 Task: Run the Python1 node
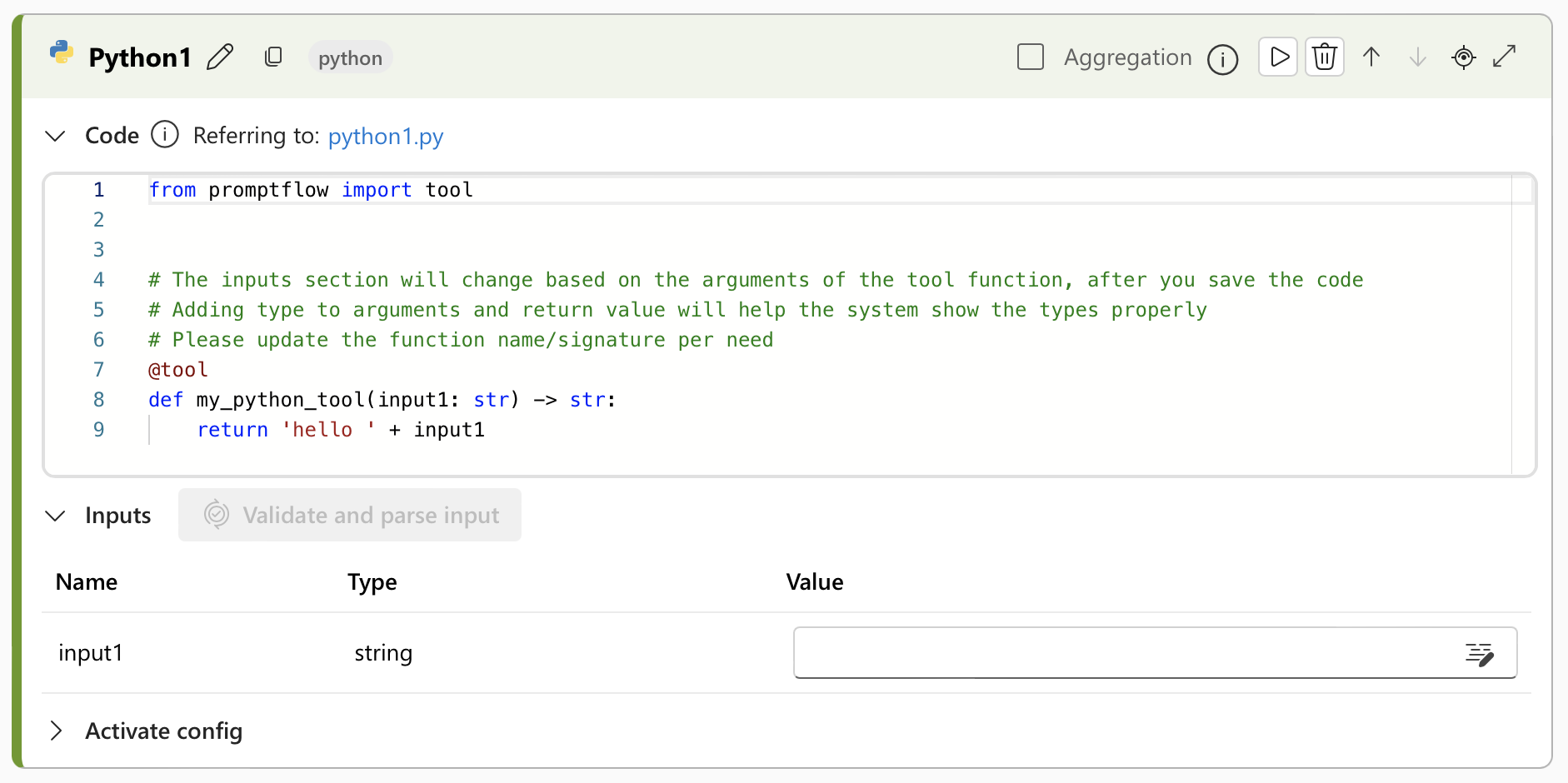tap(1278, 57)
